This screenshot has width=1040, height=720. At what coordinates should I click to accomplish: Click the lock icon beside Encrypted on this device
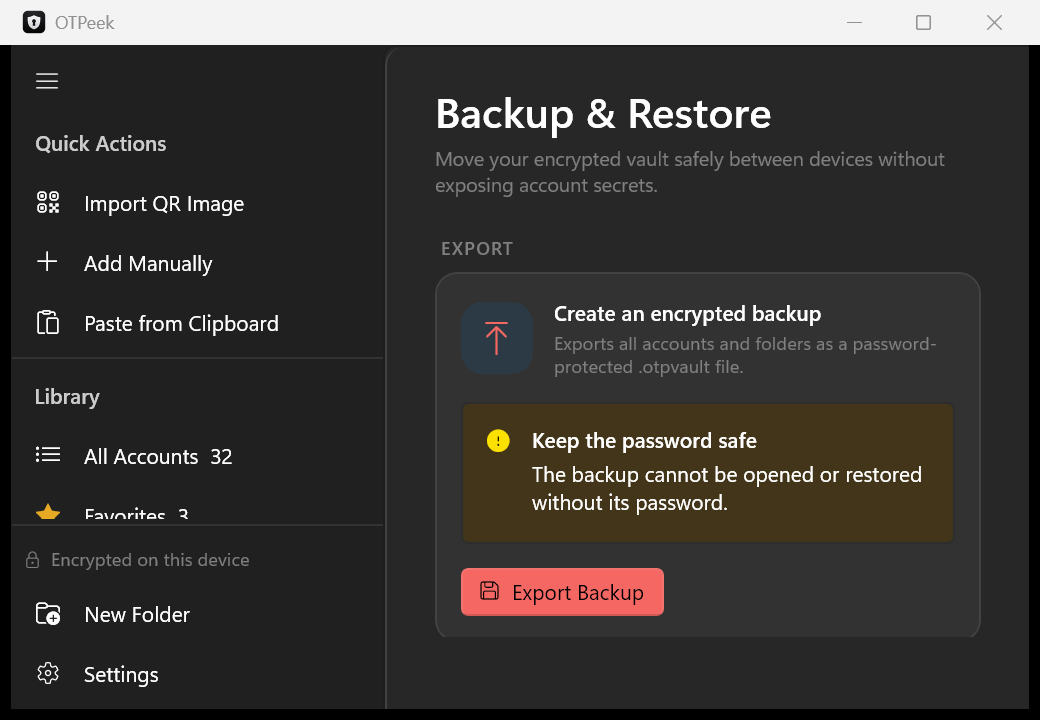[32, 560]
